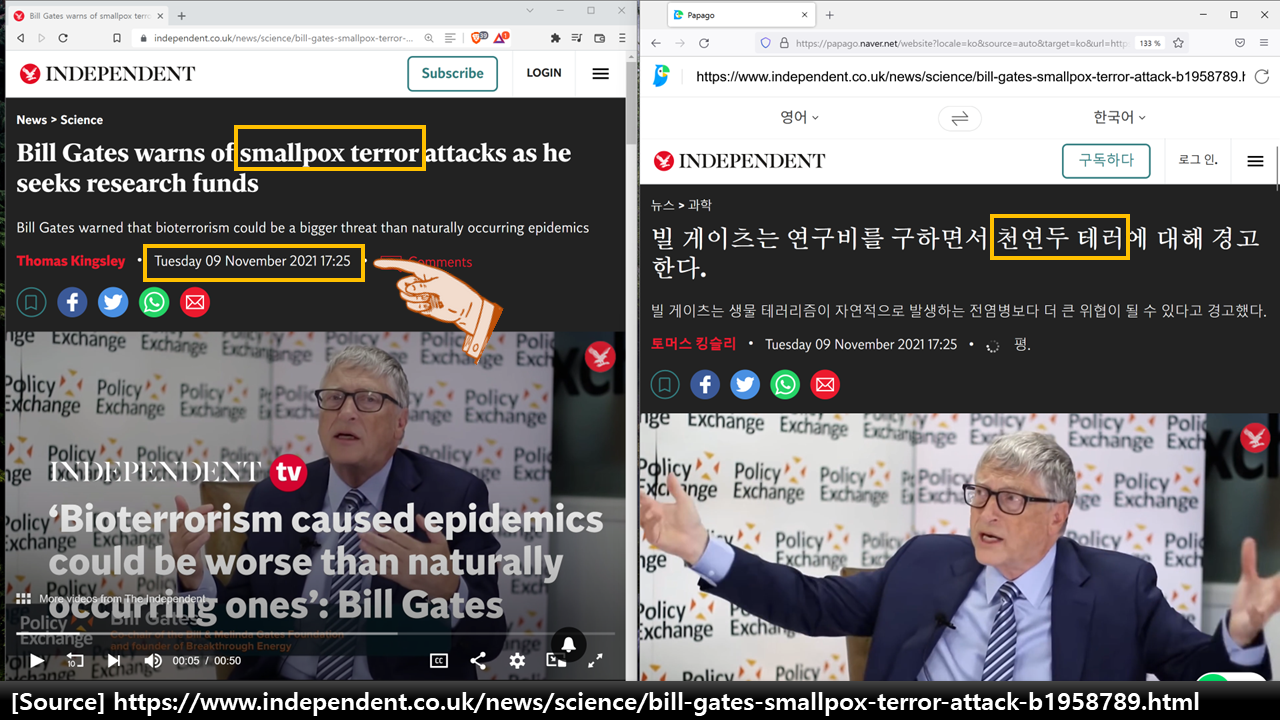Viewport: 1280px width, 720px height.
Task: Click the notification bell on video
Action: click(x=568, y=644)
